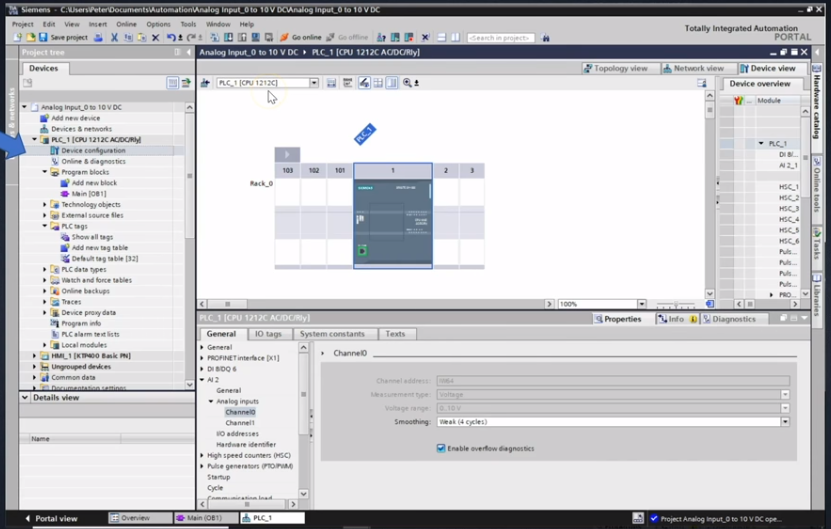Click the Copy icon in the toolbar

pos(128,38)
